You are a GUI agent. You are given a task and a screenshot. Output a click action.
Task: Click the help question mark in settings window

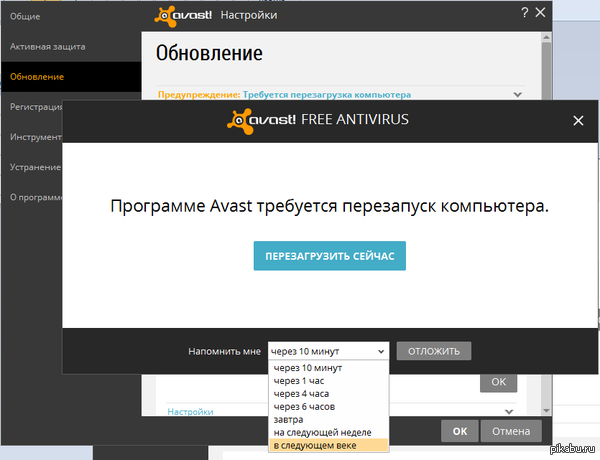(525, 13)
